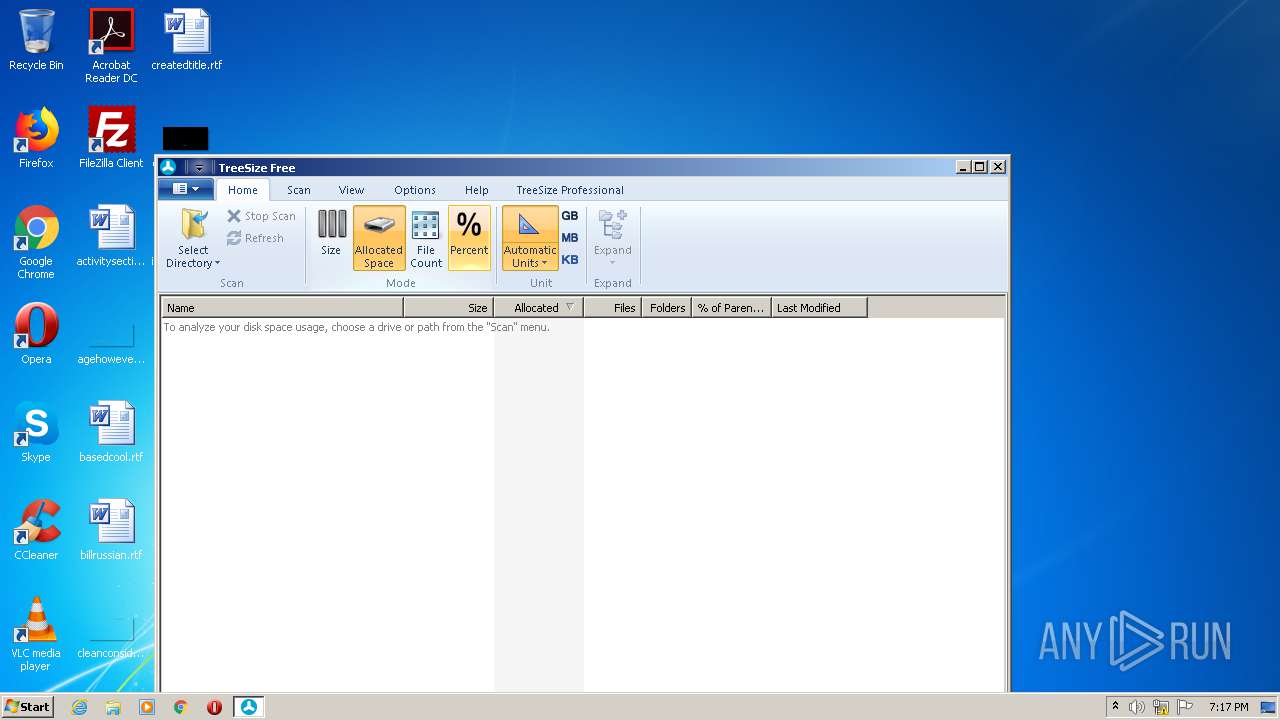Set units to GB

click(x=570, y=216)
